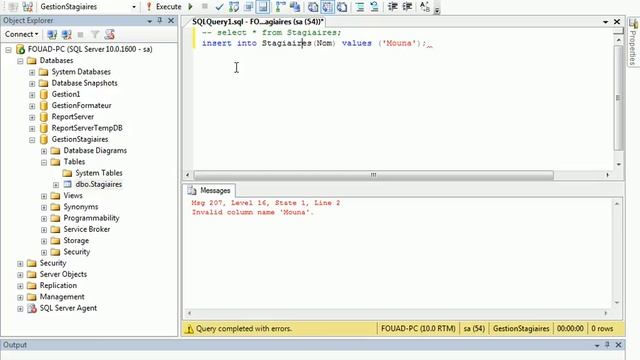
Task: Collapse the FOUAD-PC server node
Action: [9, 50]
